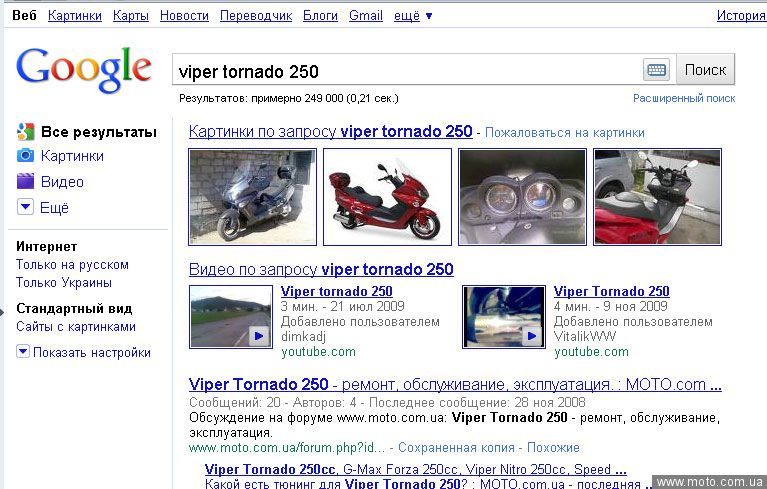
Task: Open the 'ещё' top menu dropdown
Action: point(413,16)
